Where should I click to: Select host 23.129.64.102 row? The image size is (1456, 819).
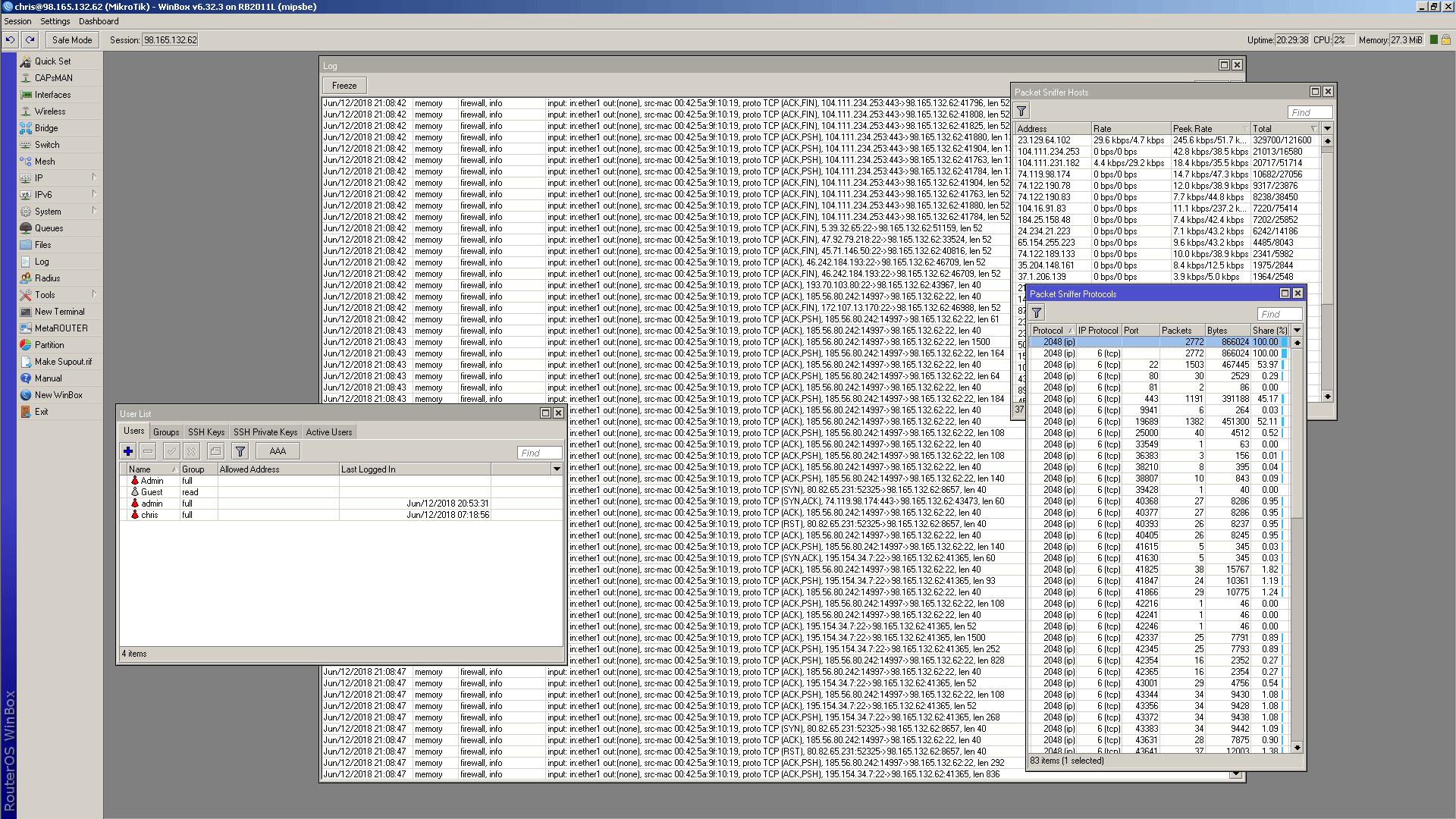(1168, 140)
